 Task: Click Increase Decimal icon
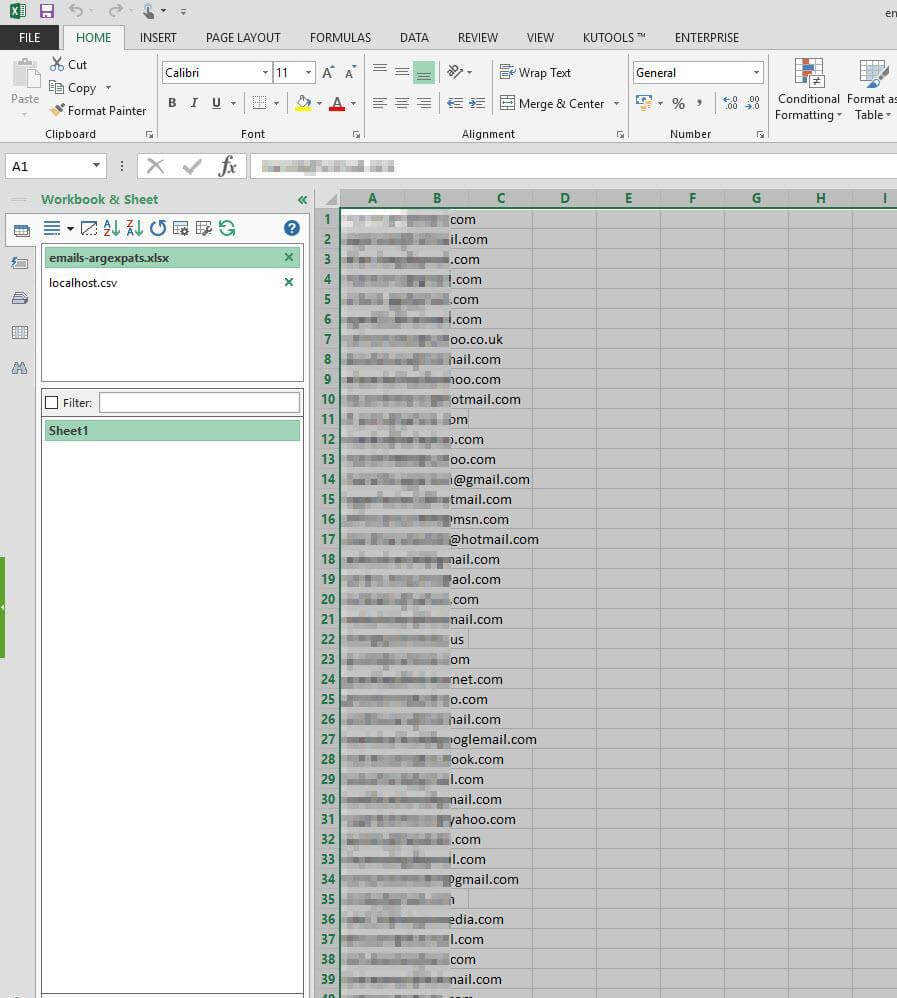[730, 103]
